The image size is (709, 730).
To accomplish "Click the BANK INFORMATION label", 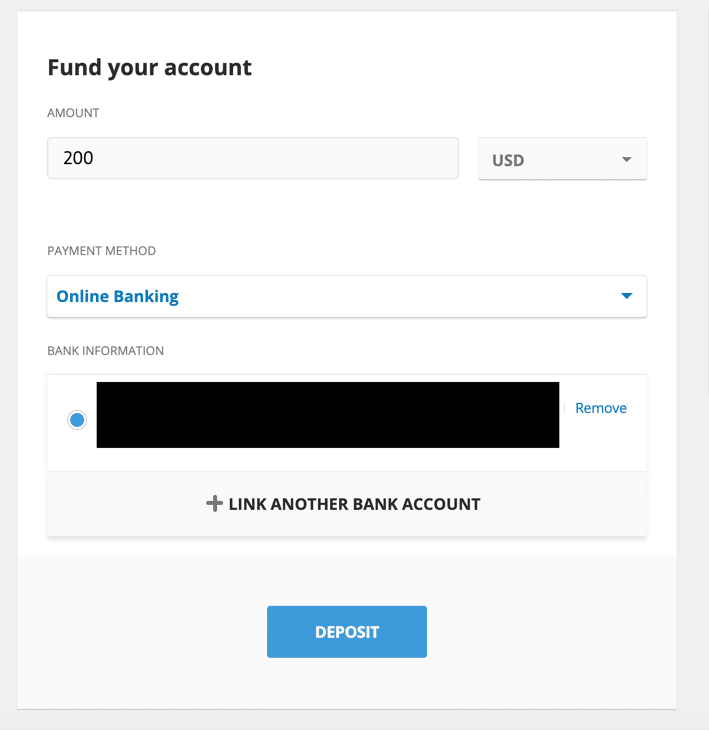I will [x=106, y=351].
